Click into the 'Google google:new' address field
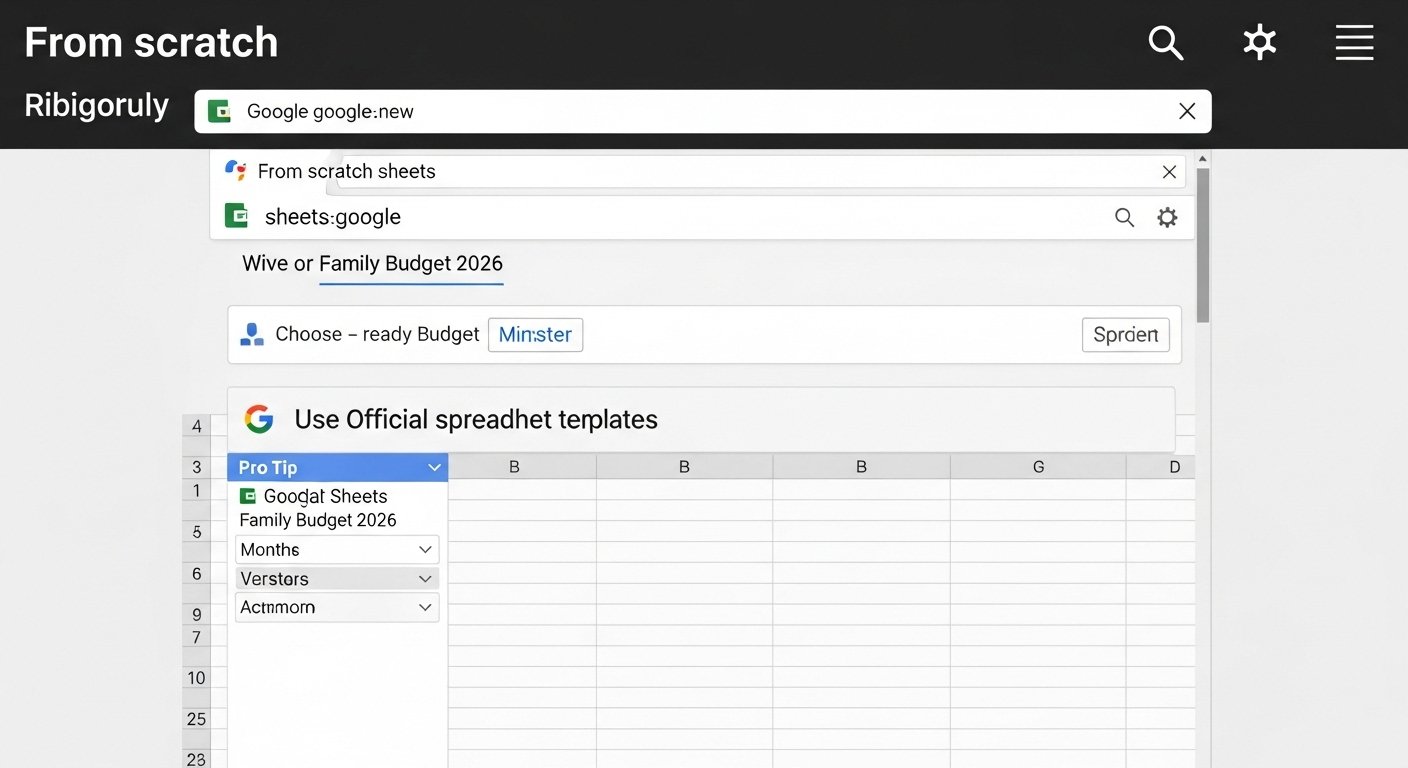Screen dimensions: 1408x768 coord(703,111)
